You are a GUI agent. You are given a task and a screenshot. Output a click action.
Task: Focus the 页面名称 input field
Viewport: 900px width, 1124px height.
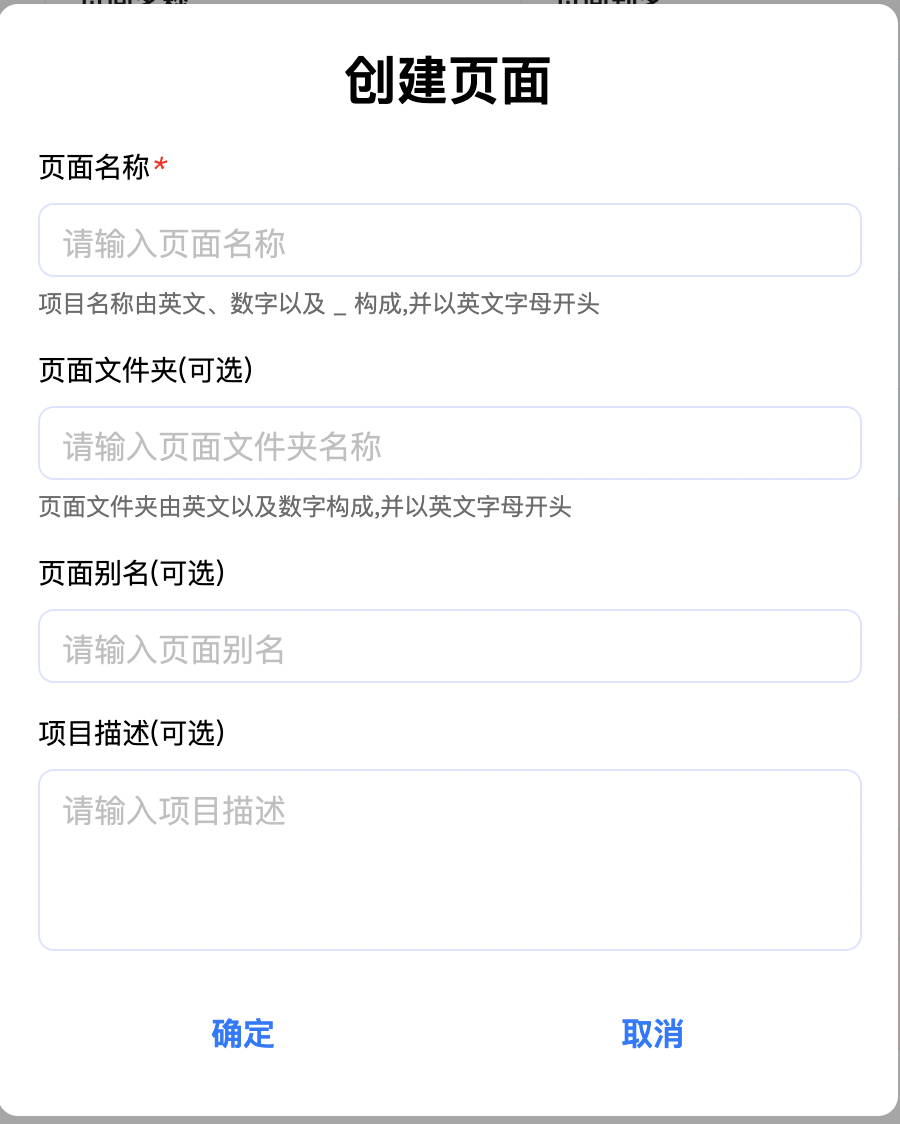[x=450, y=241]
